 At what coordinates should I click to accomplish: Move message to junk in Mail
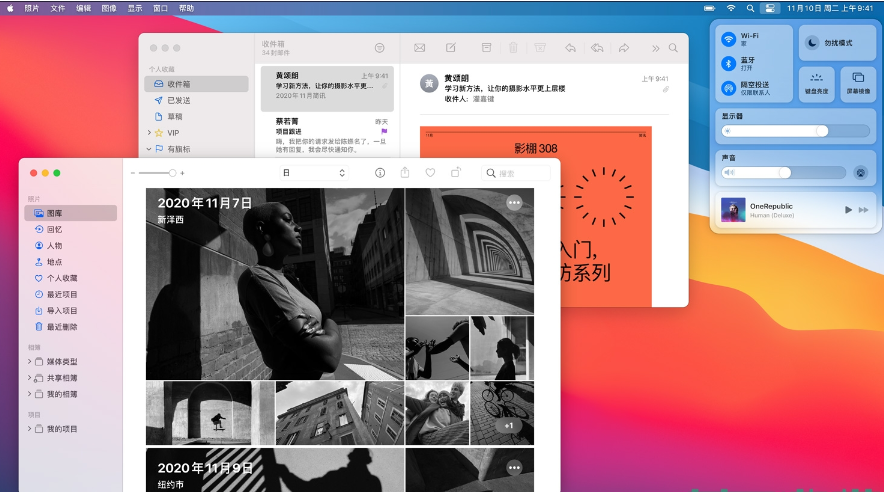tap(540, 48)
